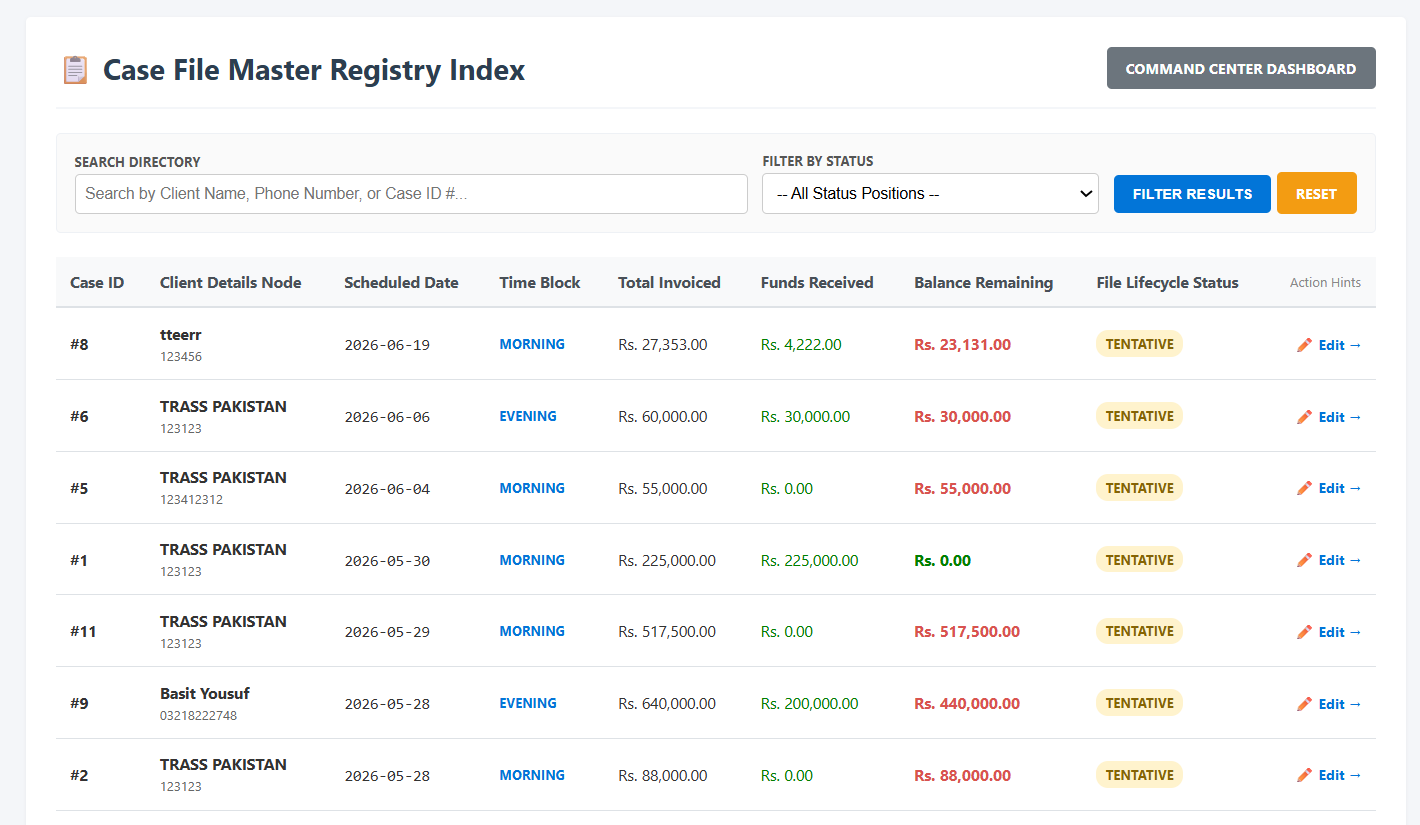Click the Time Block column header
This screenshot has width=1420, height=825.
[540, 283]
